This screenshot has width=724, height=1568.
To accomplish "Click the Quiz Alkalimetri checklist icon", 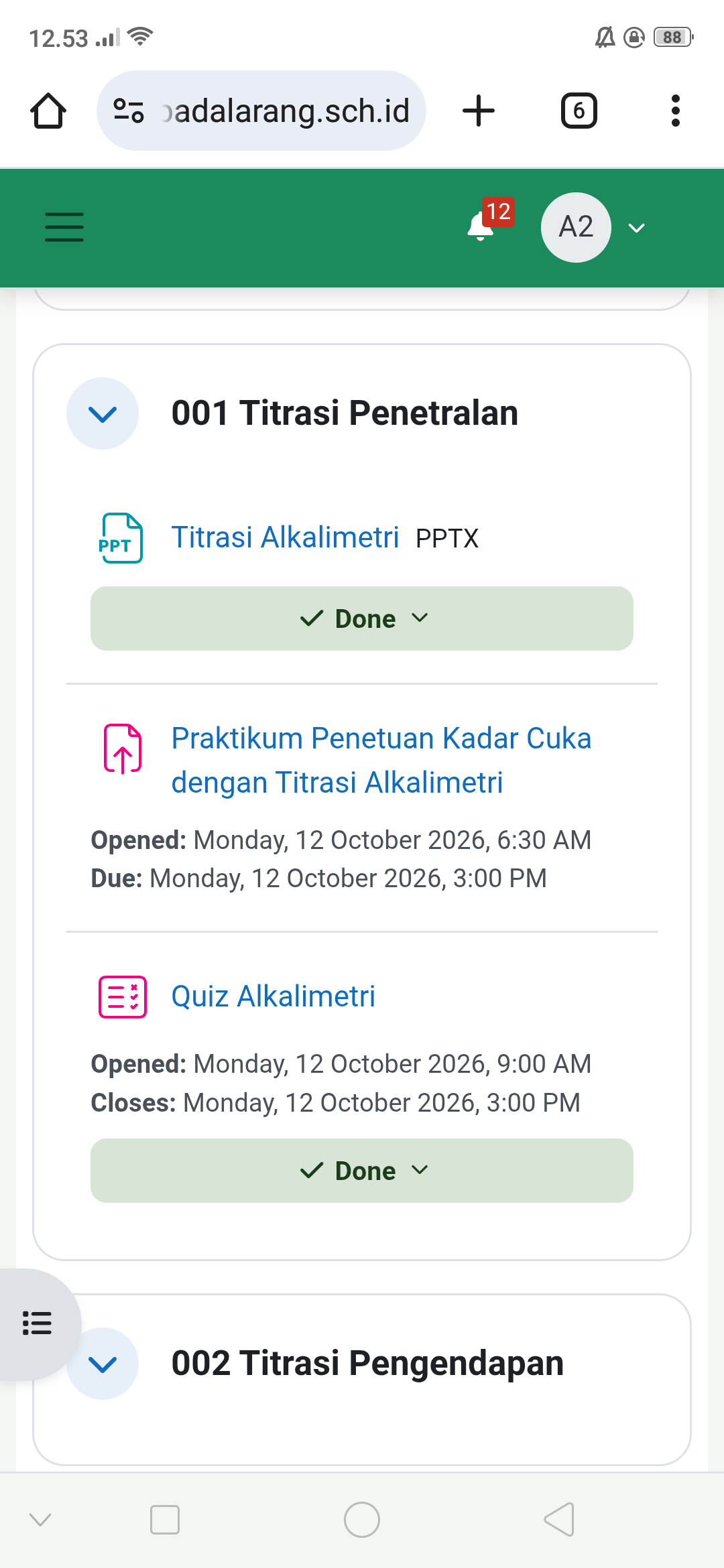I will coord(123,997).
